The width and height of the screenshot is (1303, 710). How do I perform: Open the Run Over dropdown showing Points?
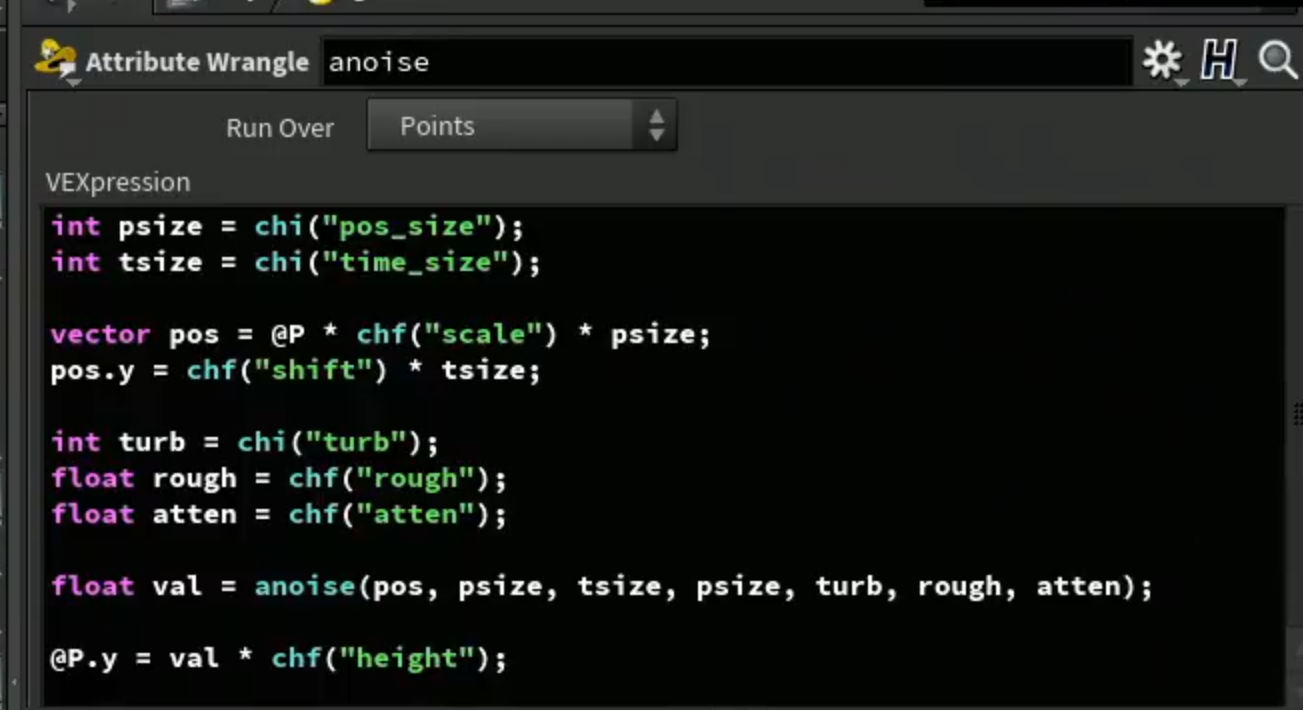522,126
